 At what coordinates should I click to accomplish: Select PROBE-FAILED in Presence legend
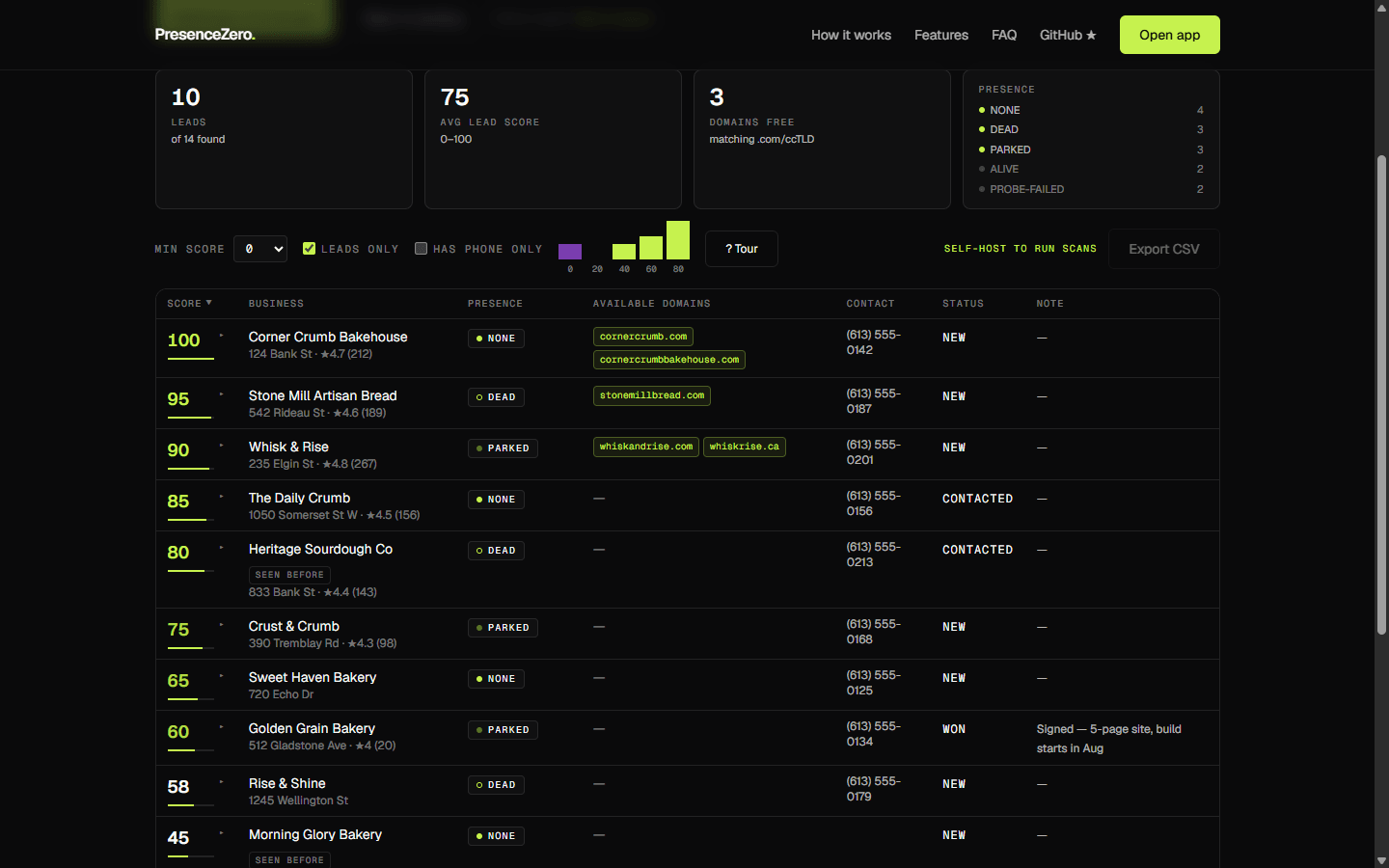tap(1091, 189)
